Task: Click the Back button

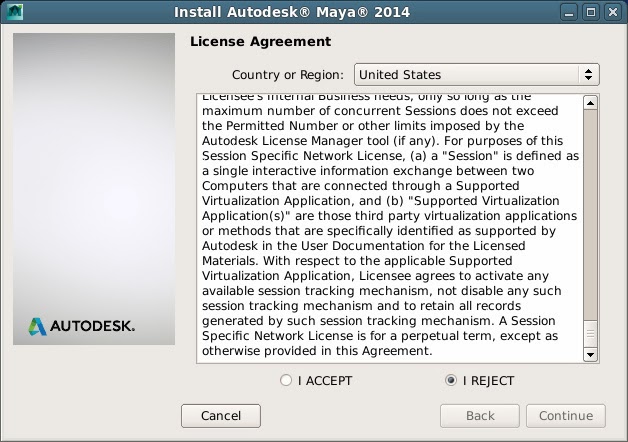Action: [480, 416]
